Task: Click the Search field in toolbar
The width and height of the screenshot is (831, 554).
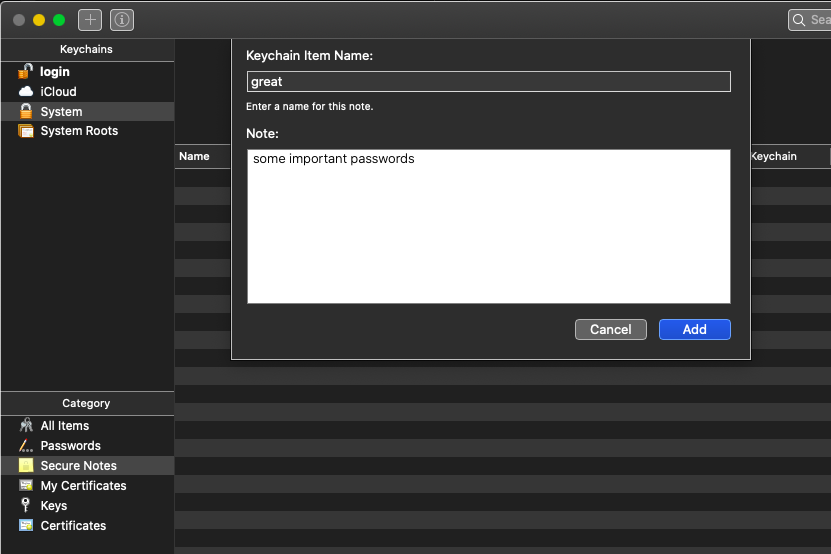Action: coord(810,20)
